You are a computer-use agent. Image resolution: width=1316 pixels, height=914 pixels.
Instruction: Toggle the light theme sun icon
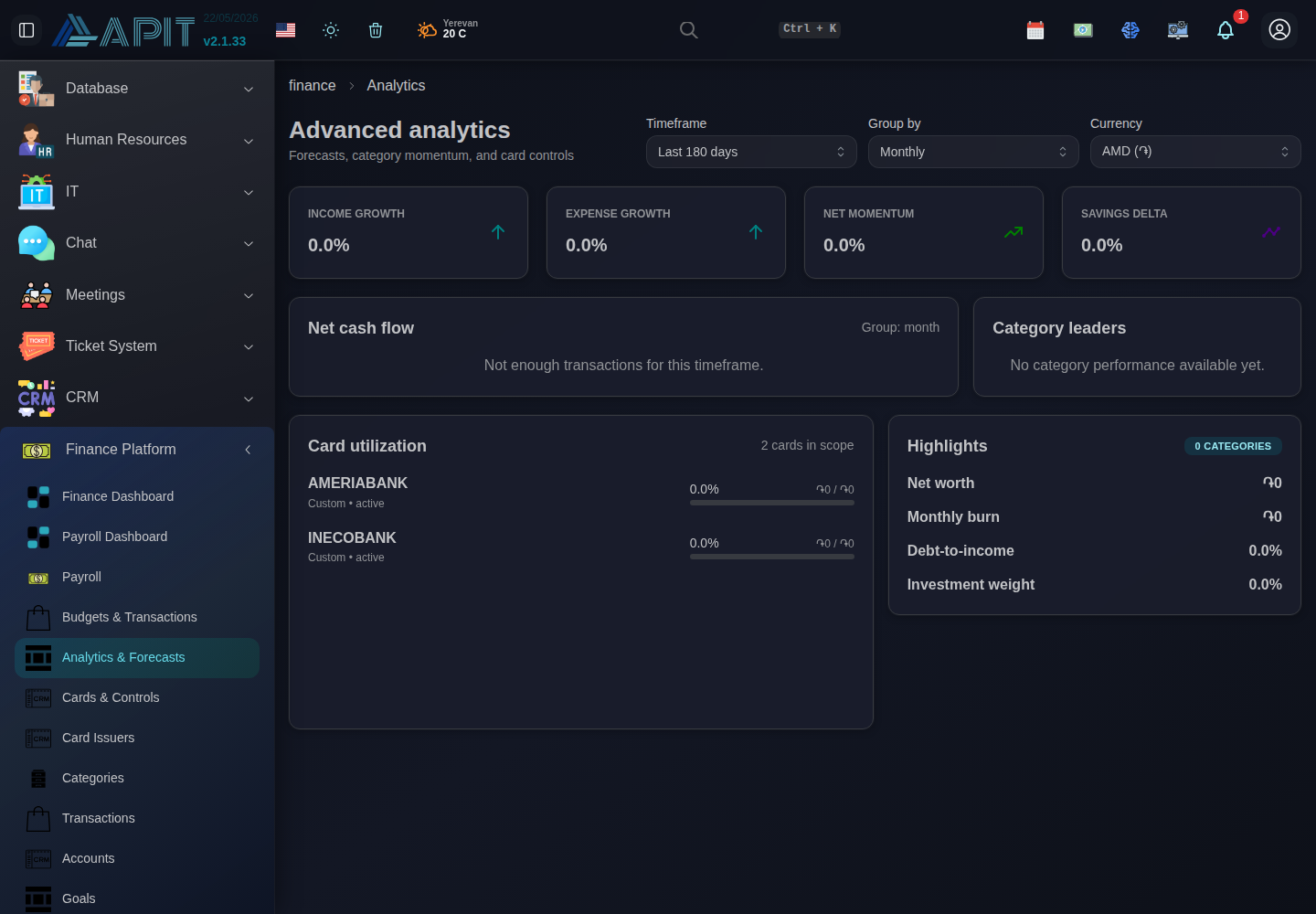(x=331, y=30)
